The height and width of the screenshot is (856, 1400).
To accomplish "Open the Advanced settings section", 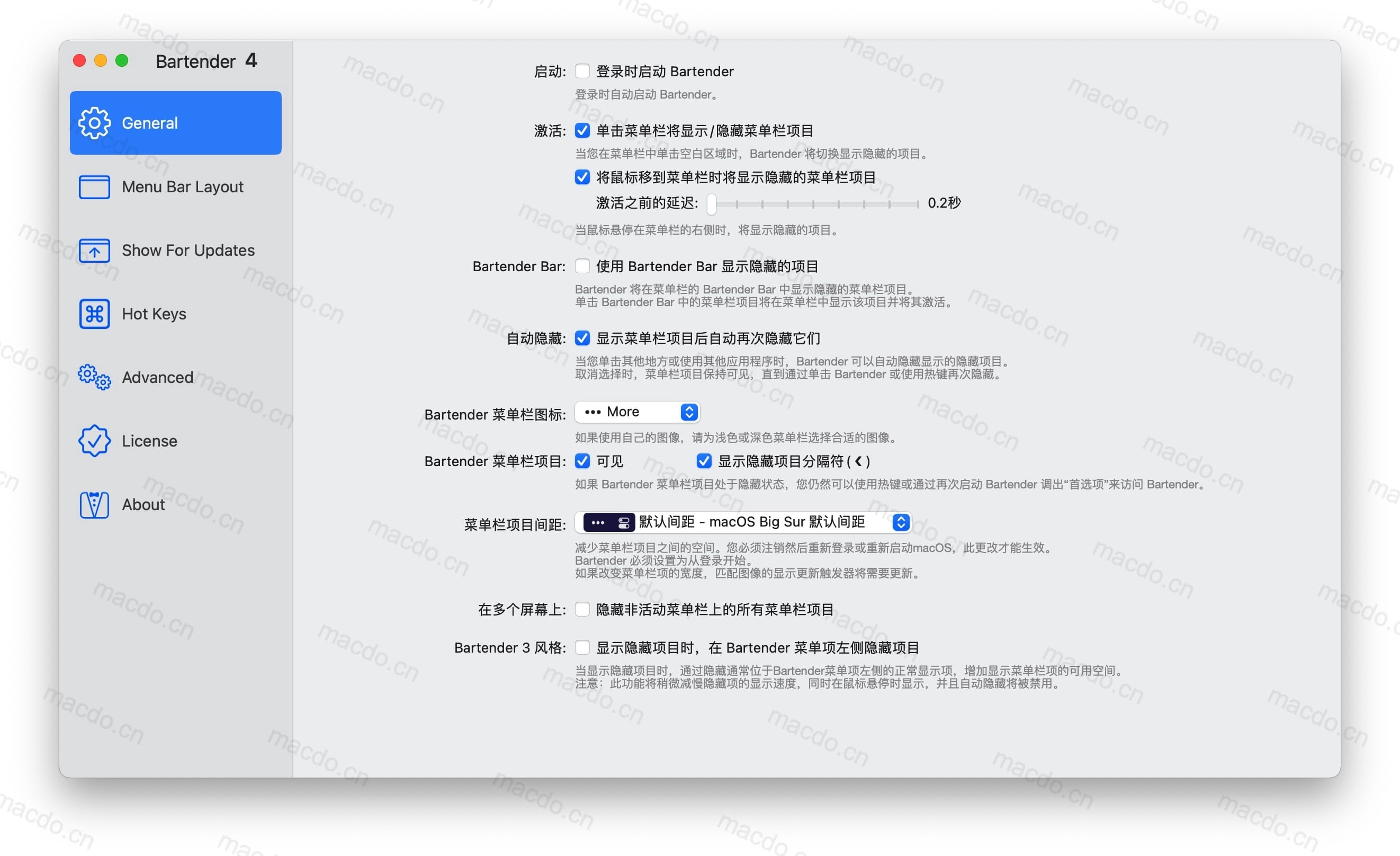I will 176,377.
